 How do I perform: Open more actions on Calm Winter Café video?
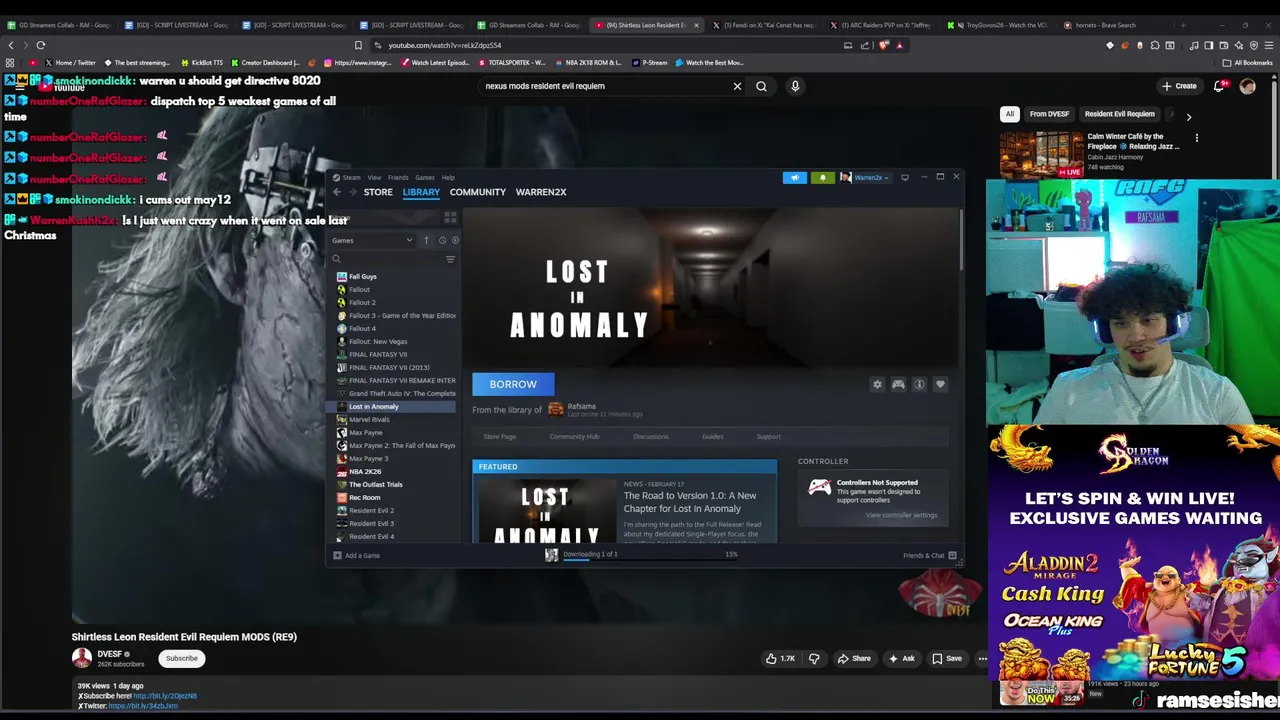point(1196,138)
